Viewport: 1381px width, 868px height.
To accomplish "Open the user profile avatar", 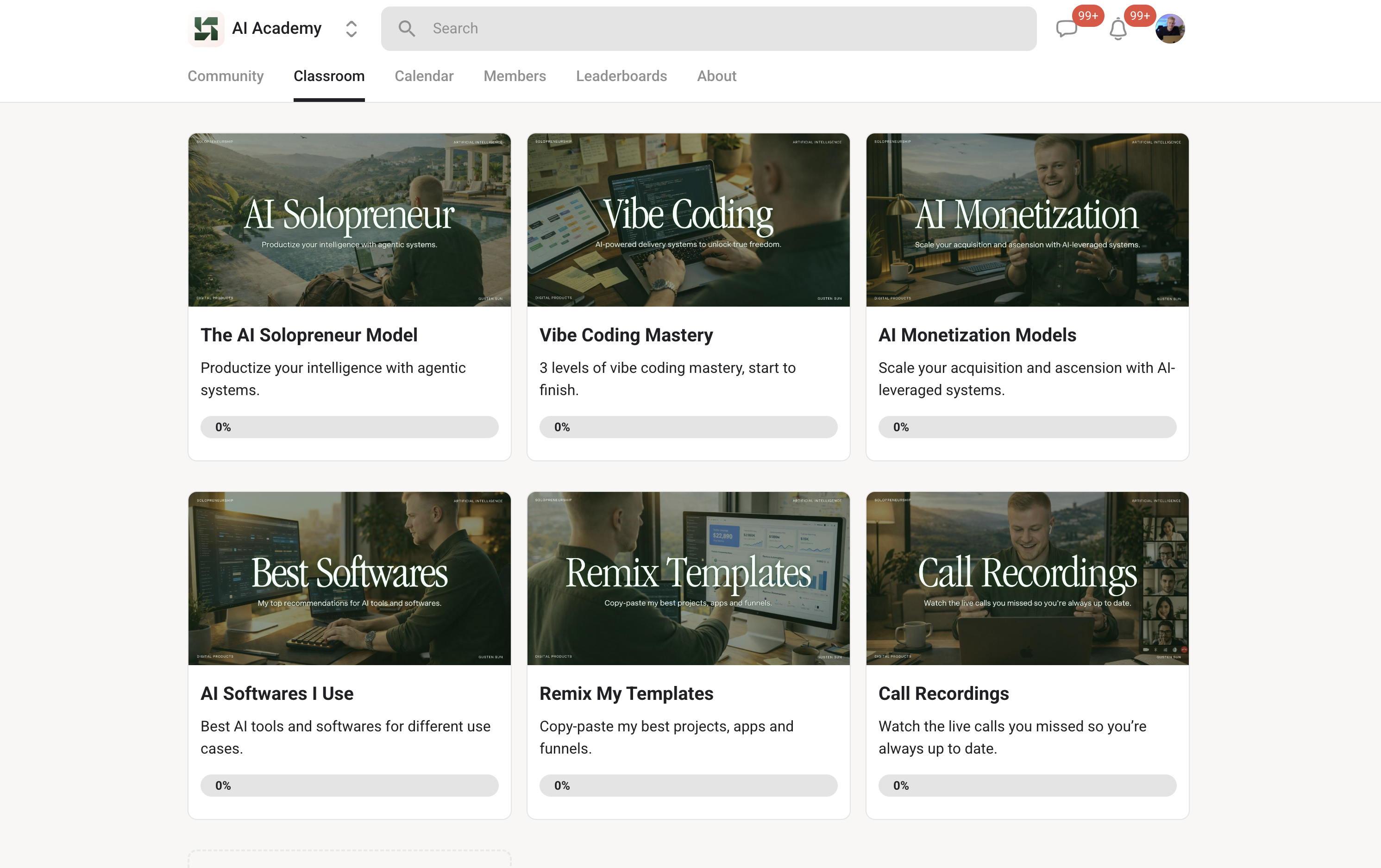I will pyautogui.click(x=1170, y=29).
